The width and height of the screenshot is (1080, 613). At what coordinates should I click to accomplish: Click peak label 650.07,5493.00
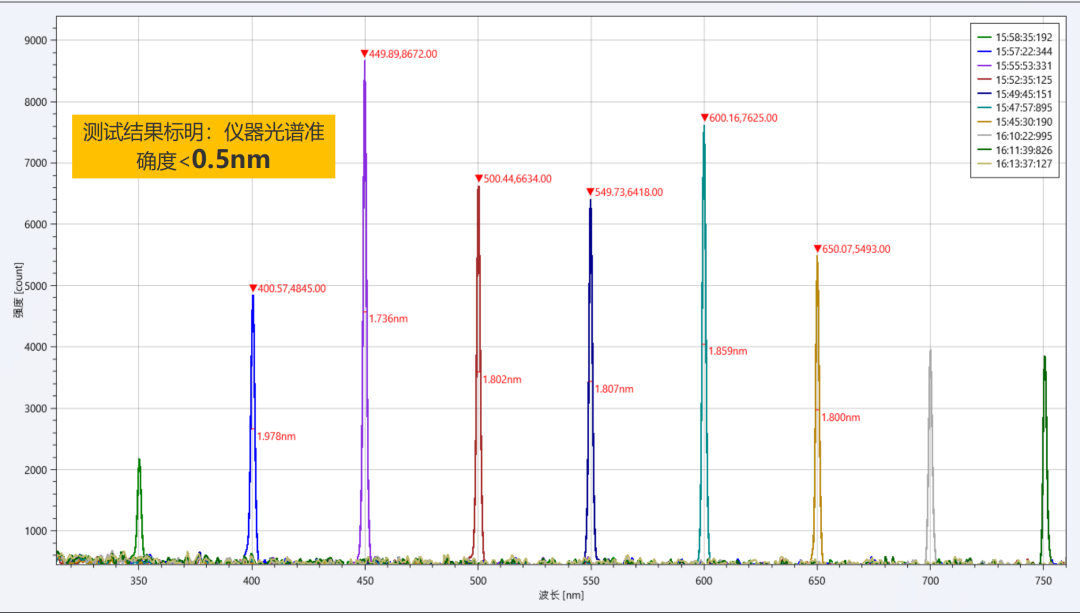856,249
